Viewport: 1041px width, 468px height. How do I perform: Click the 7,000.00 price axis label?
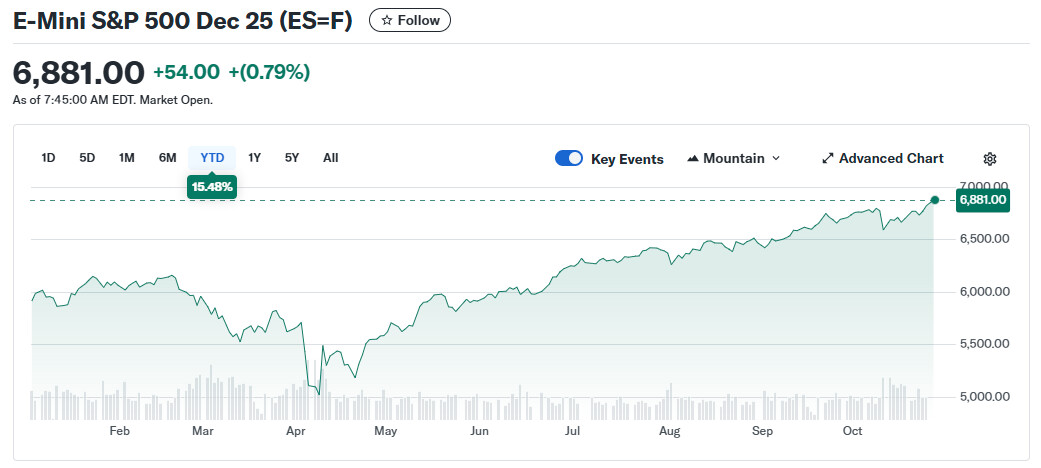point(983,187)
